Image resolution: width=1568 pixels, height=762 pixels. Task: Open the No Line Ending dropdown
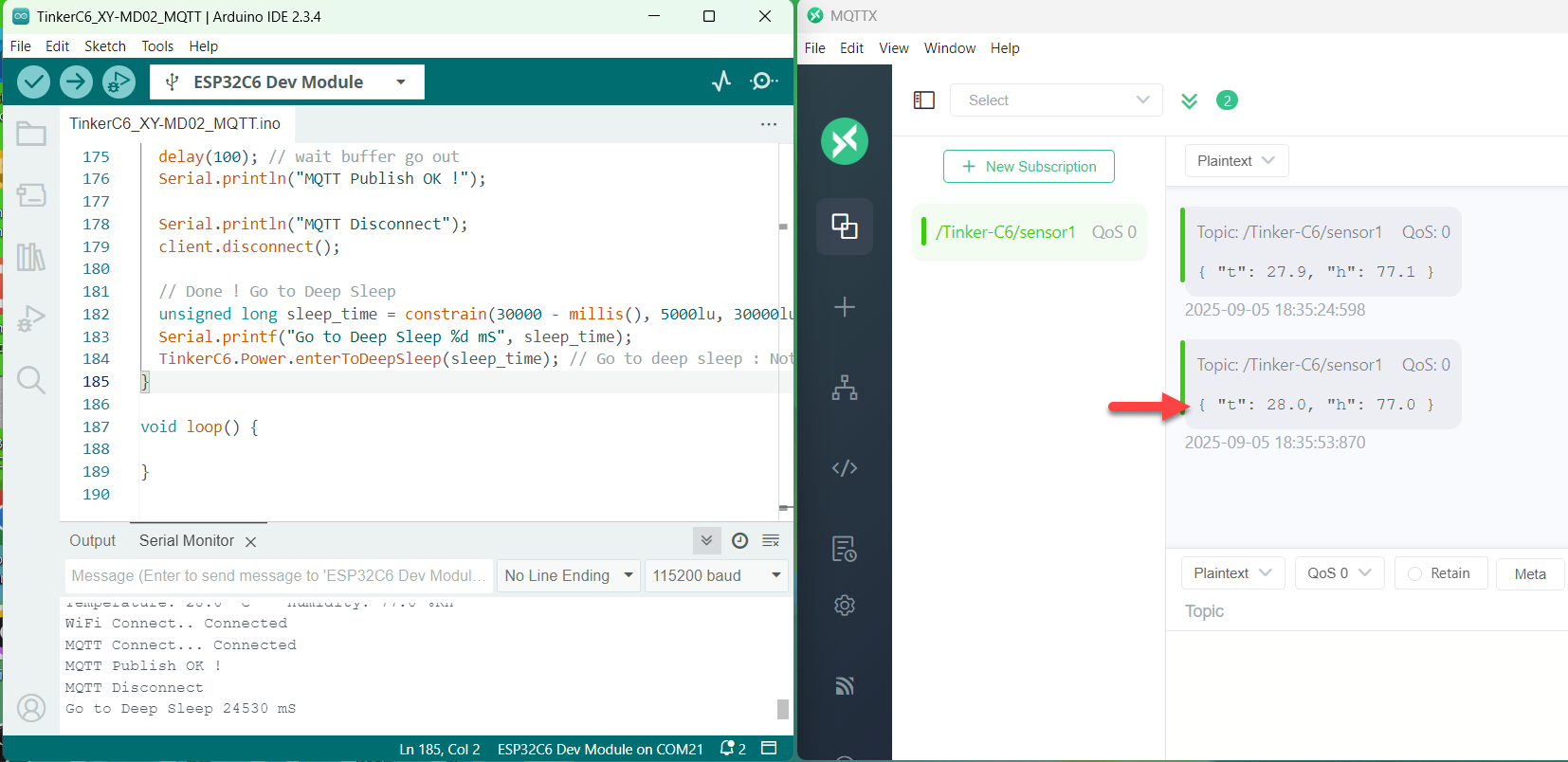569,575
